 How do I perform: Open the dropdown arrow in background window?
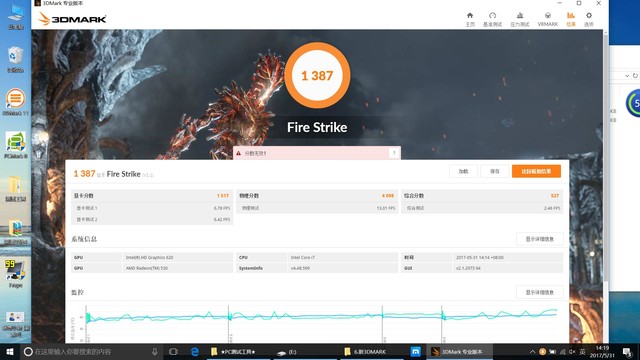coord(627,76)
